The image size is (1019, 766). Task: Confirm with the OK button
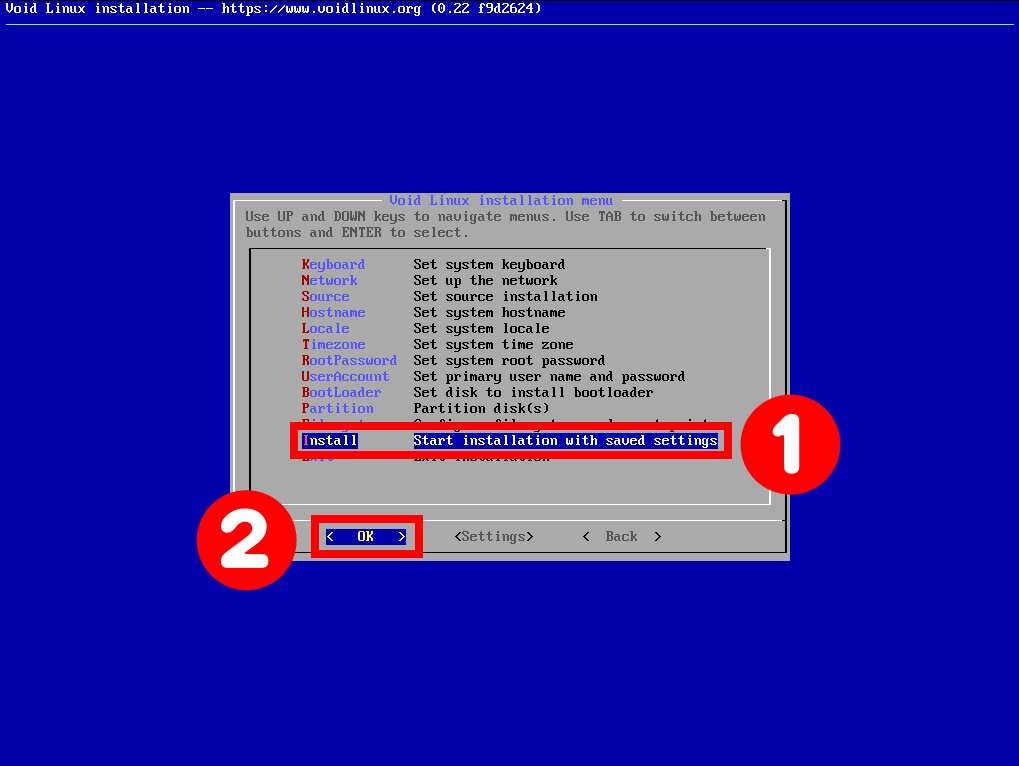(x=366, y=537)
